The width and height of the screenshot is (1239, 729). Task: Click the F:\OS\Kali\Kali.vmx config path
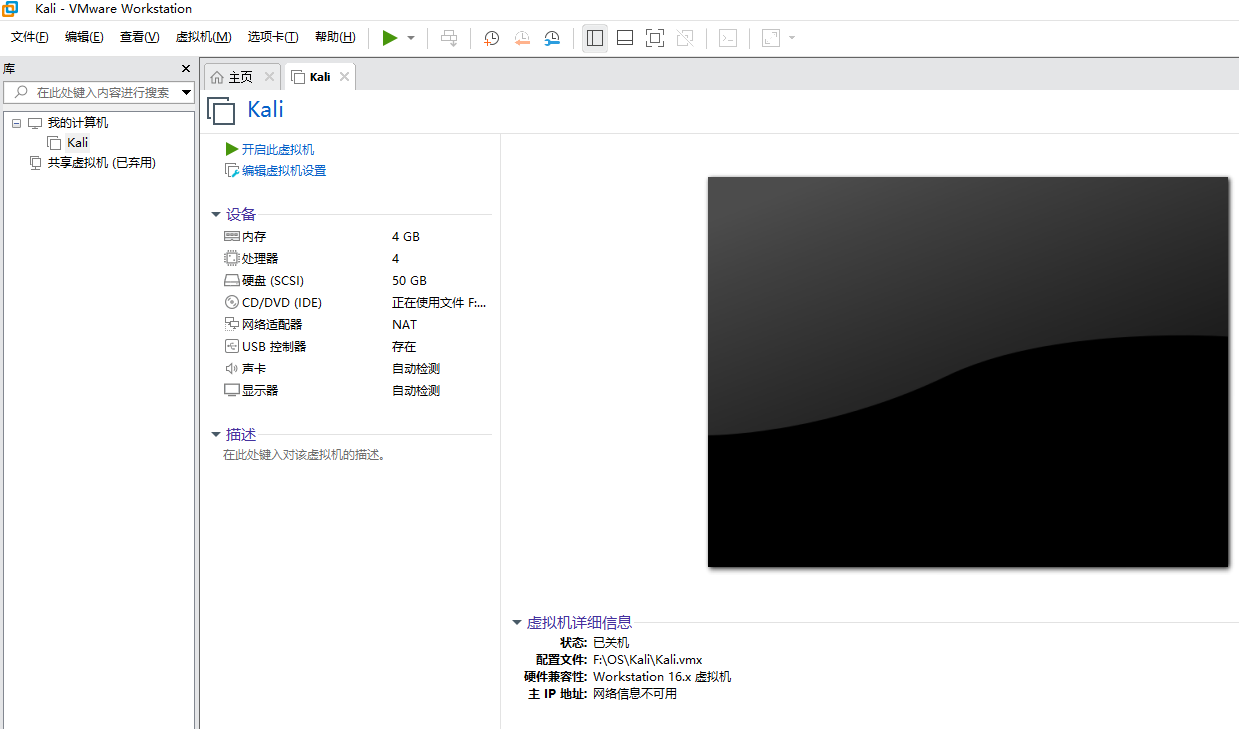(647, 660)
